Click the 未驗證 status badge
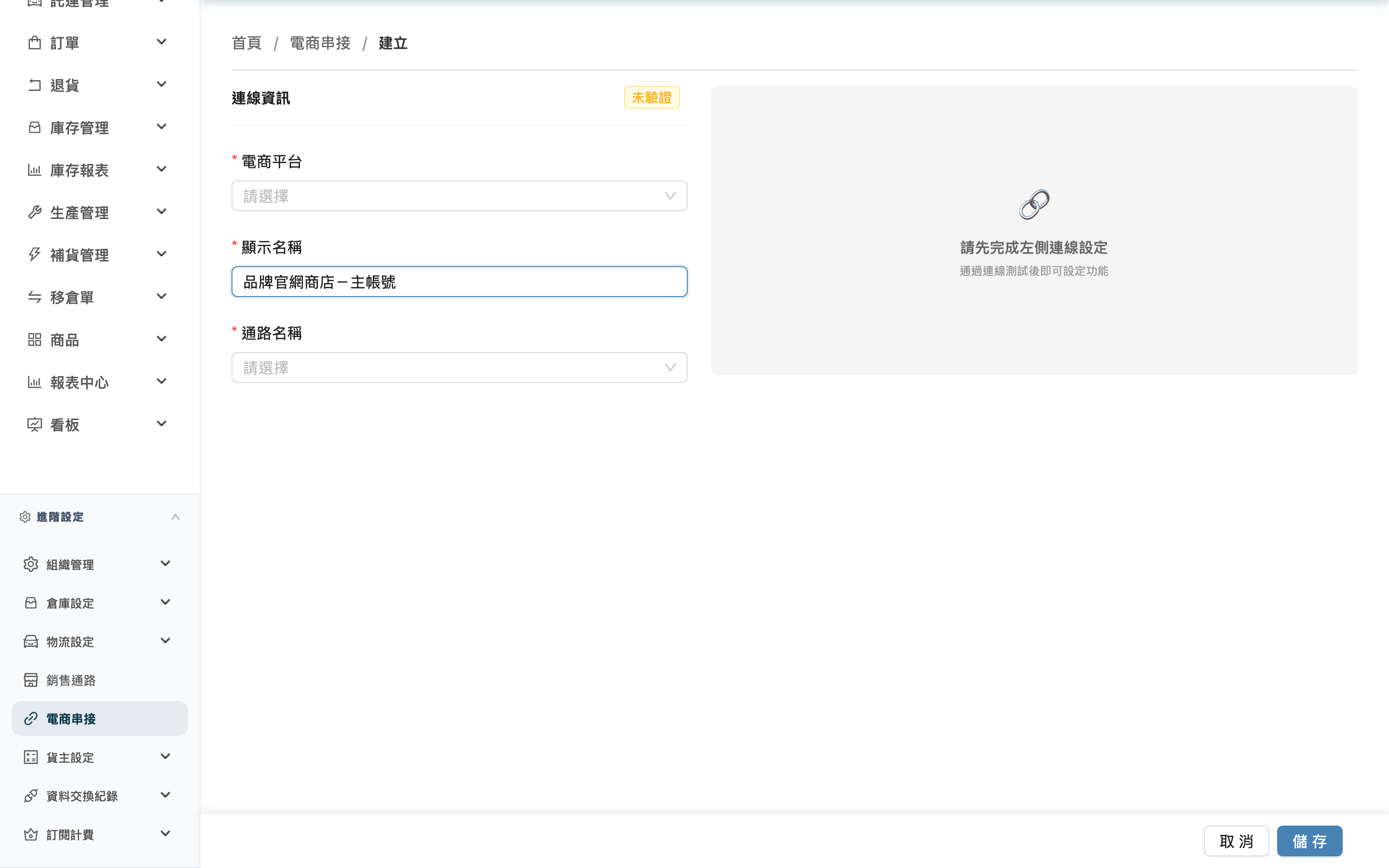The height and width of the screenshot is (868, 1389). 652,97
